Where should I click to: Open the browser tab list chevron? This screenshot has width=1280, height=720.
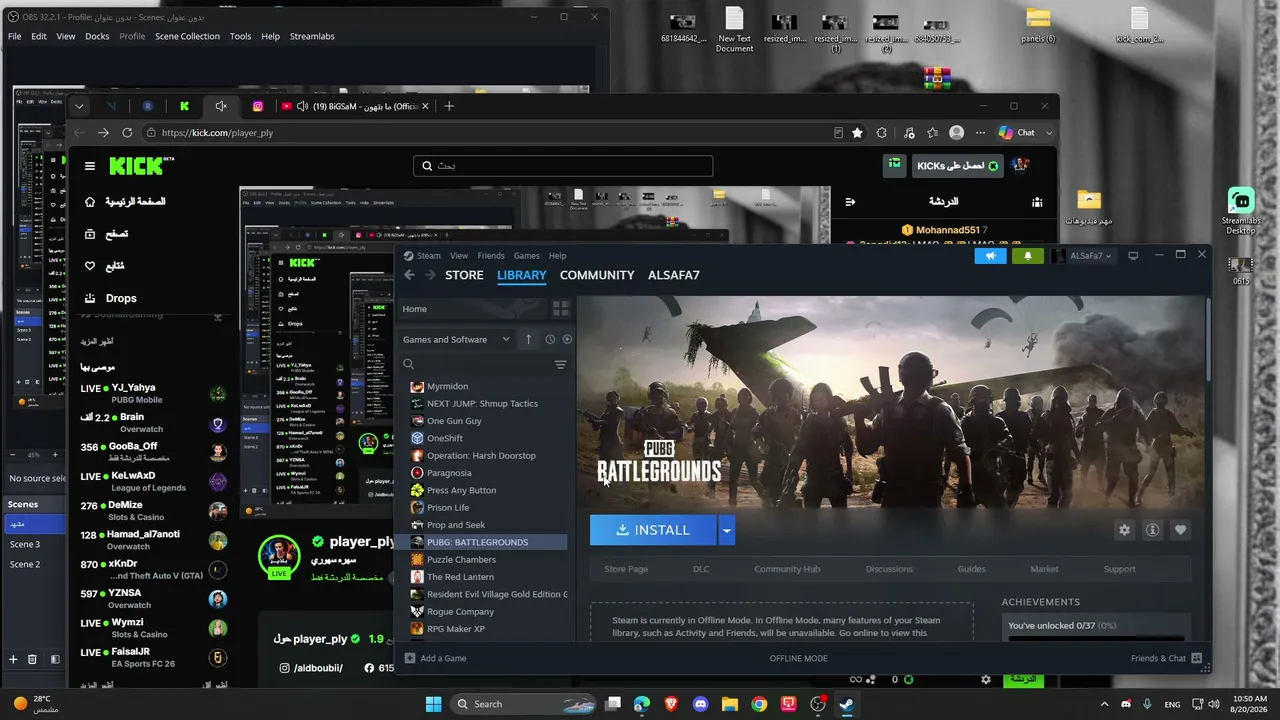coord(79,106)
